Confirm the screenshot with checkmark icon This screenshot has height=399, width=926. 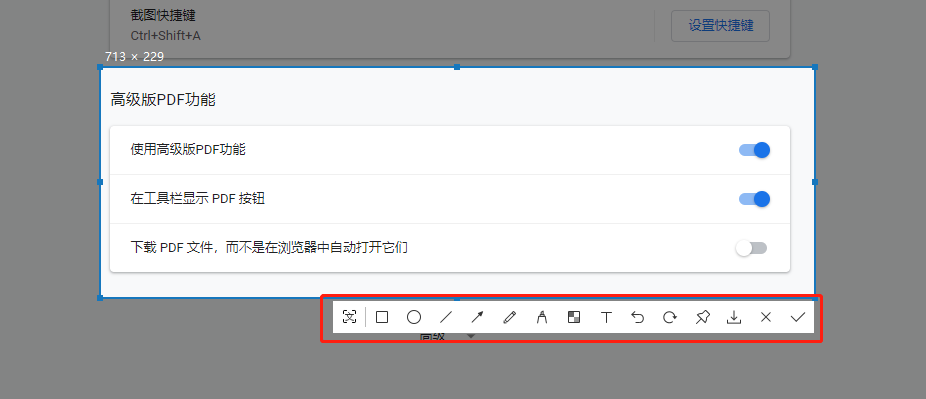798,318
